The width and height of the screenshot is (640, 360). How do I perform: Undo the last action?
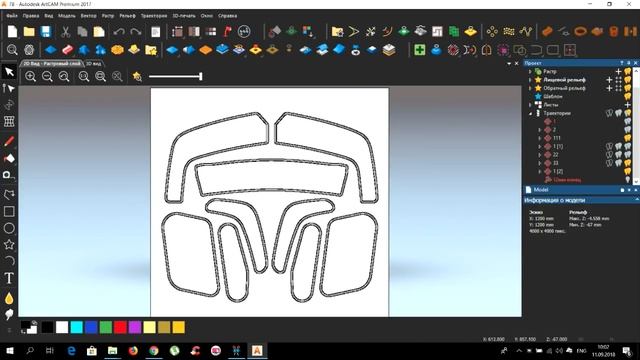[x=119, y=31]
